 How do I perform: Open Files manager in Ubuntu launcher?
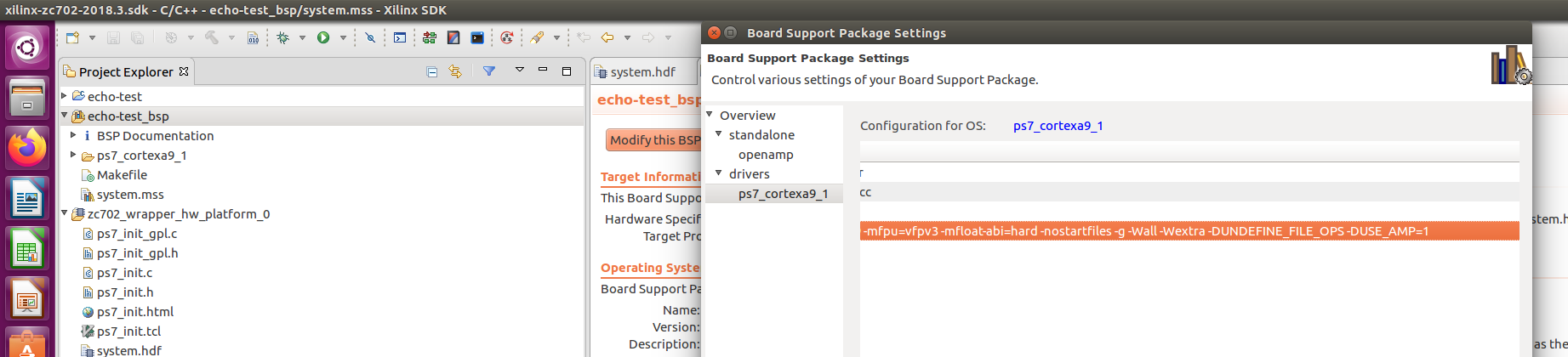(x=27, y=98)
